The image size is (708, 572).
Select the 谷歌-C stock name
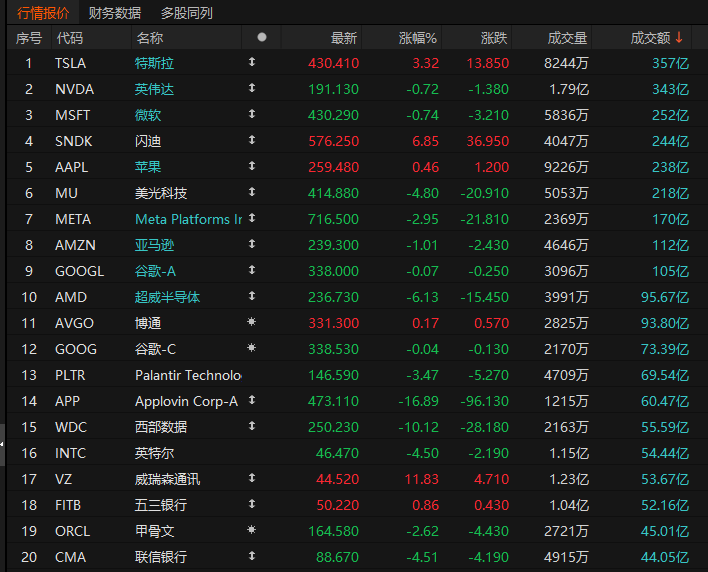(x=155, y=349)
